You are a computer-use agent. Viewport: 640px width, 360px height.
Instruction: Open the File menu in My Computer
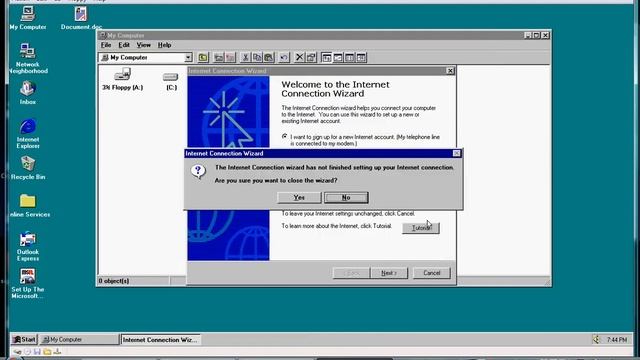point(106,45)
